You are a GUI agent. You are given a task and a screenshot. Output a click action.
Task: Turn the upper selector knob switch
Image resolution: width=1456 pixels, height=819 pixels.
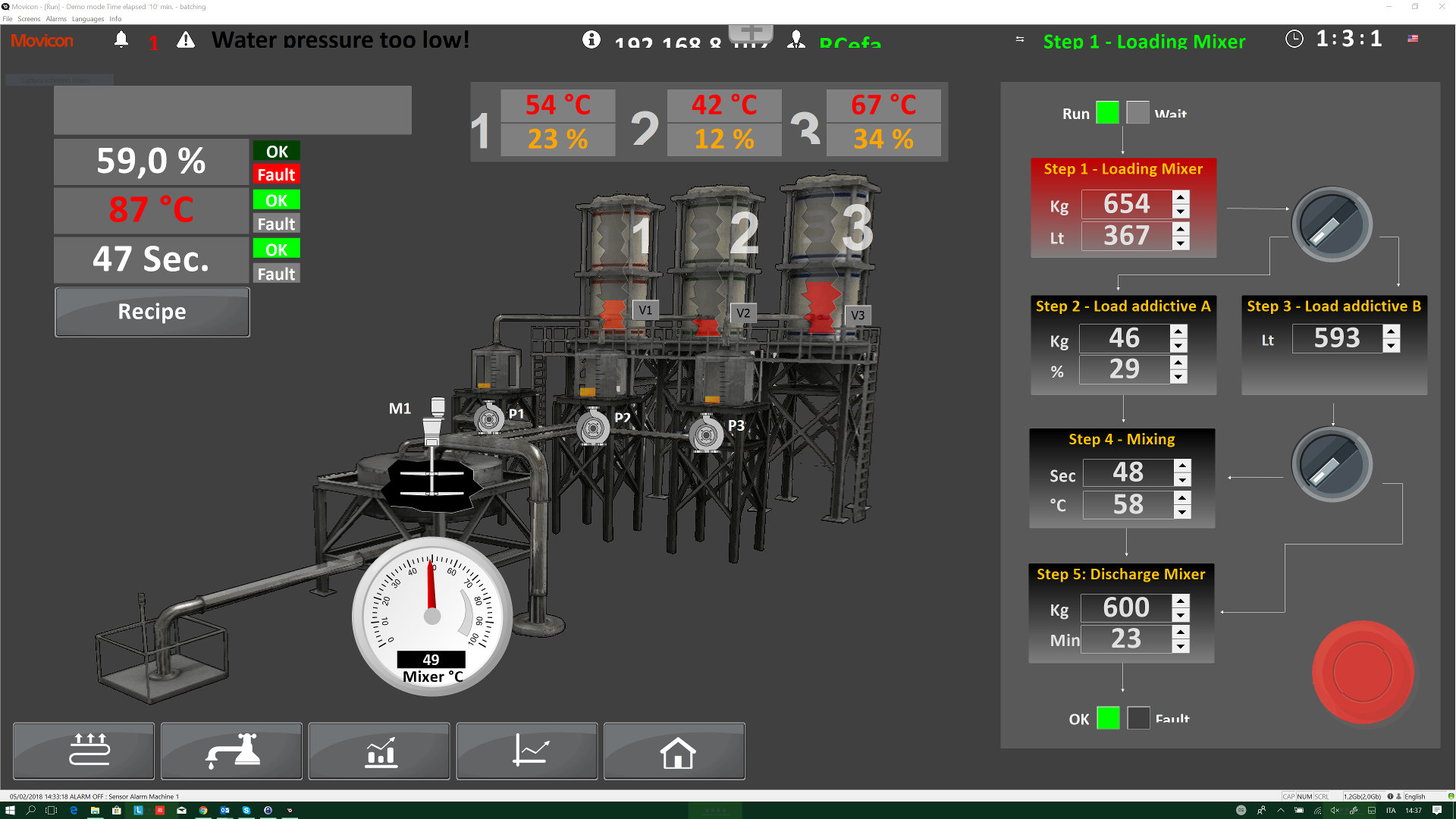[1332, 225]
